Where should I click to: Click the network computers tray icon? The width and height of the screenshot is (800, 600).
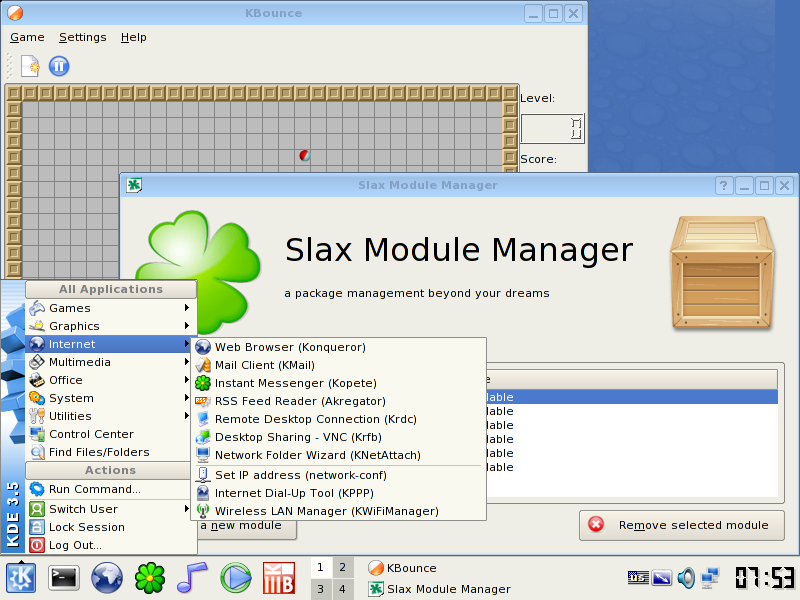(710, 578)
